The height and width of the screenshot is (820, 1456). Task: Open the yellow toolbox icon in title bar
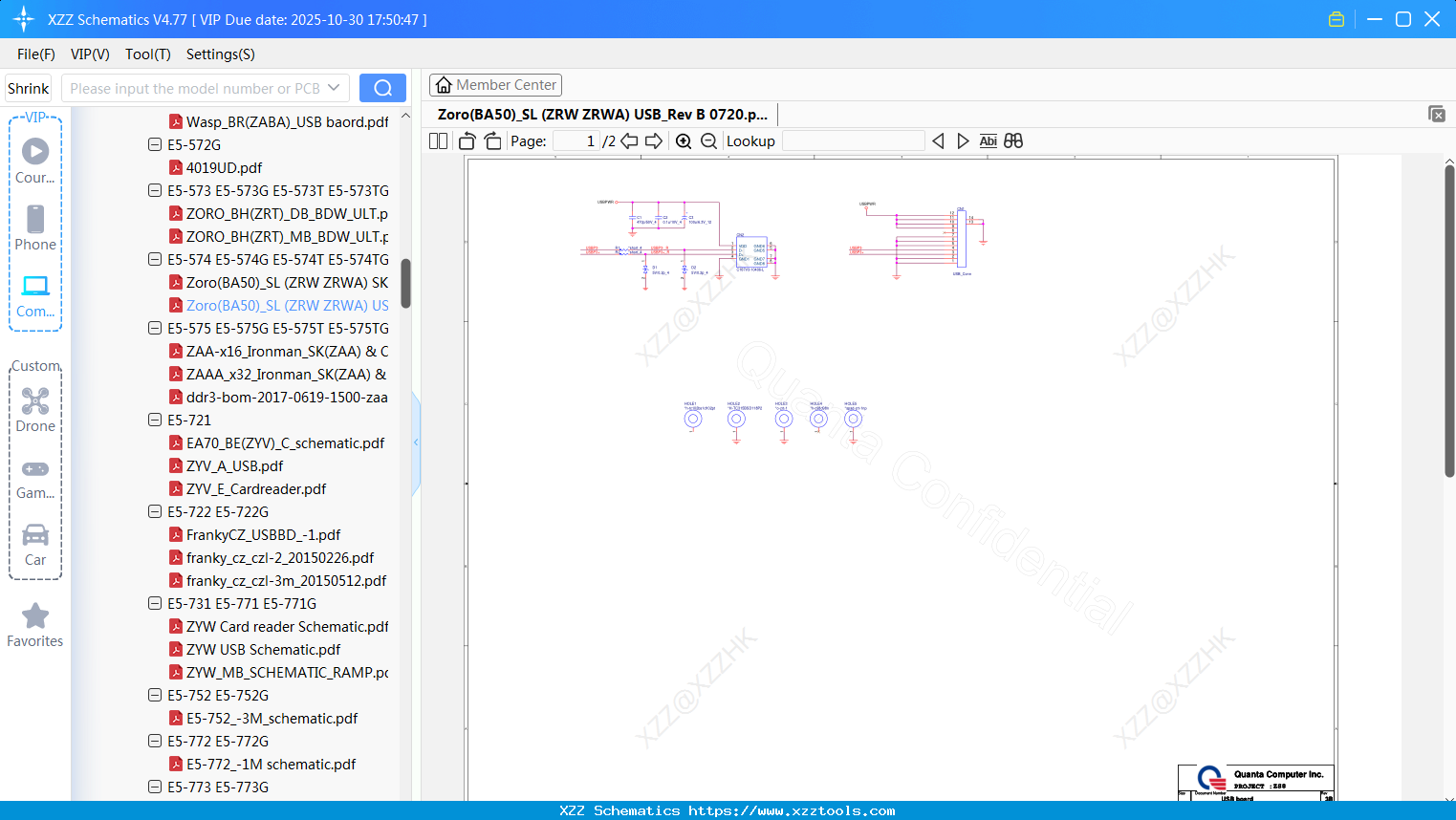pos(1336,19)
